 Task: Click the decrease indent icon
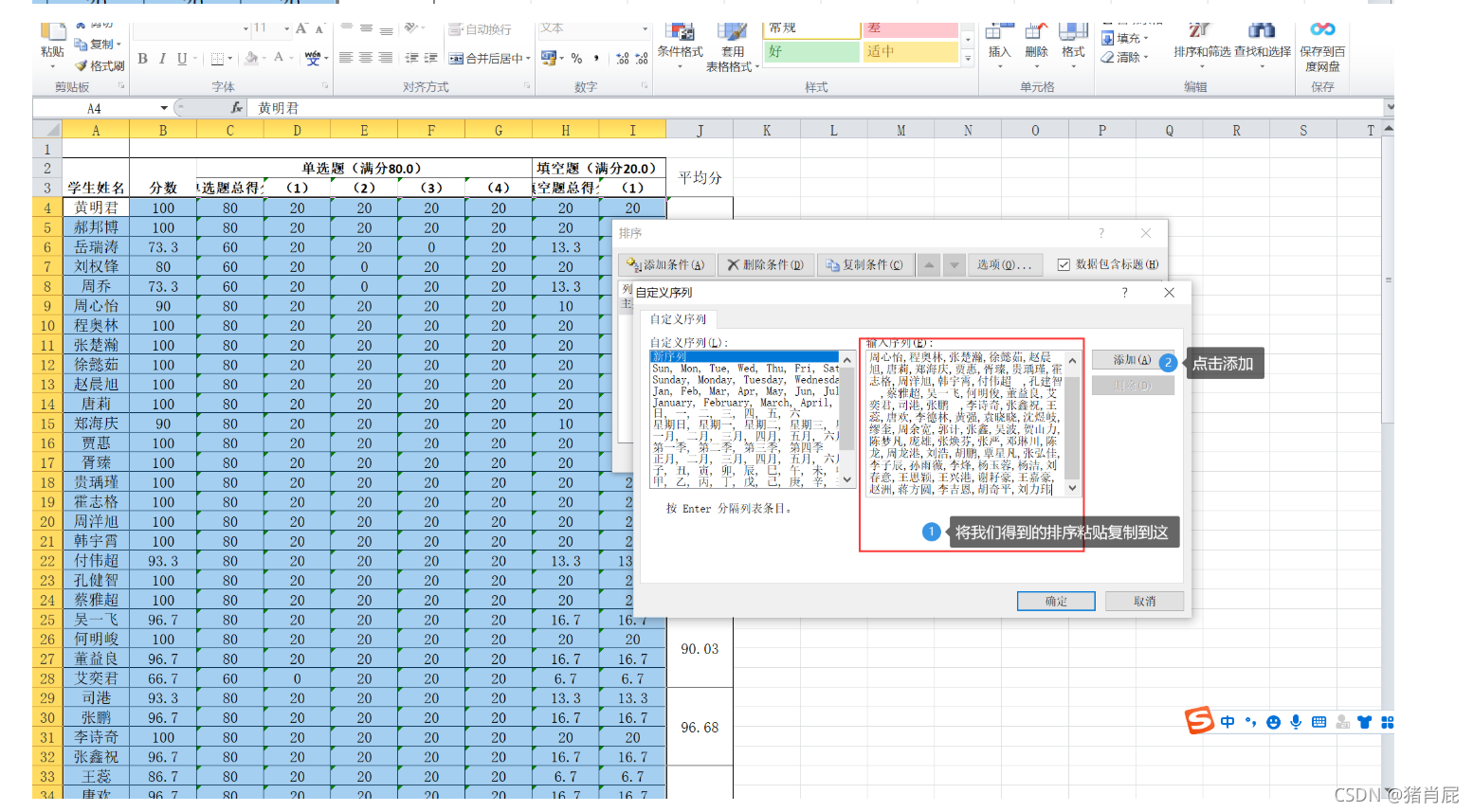(411, 58)
